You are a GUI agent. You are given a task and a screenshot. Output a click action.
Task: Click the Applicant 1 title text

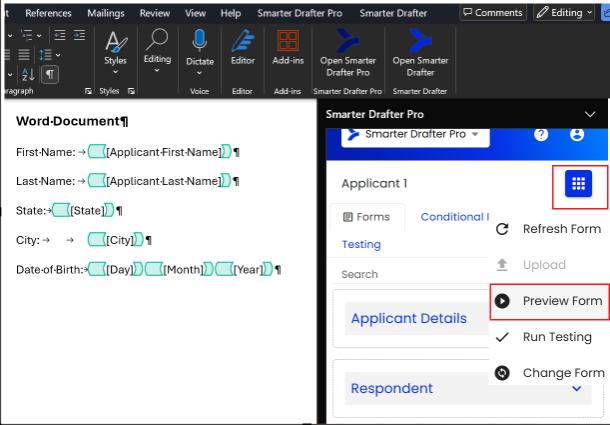click(374, 183)
